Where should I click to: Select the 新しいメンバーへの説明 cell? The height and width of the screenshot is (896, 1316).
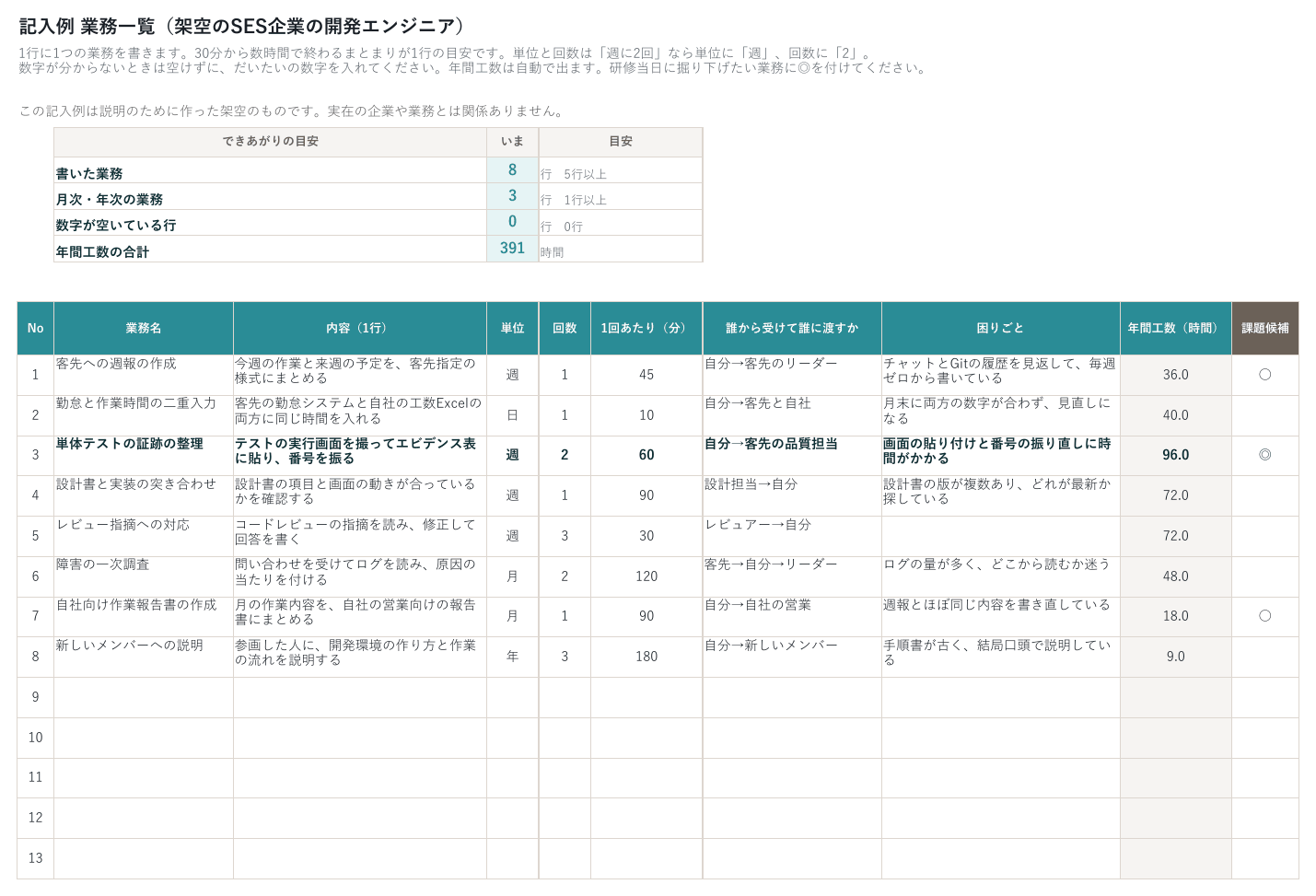[x=144, y=657]
